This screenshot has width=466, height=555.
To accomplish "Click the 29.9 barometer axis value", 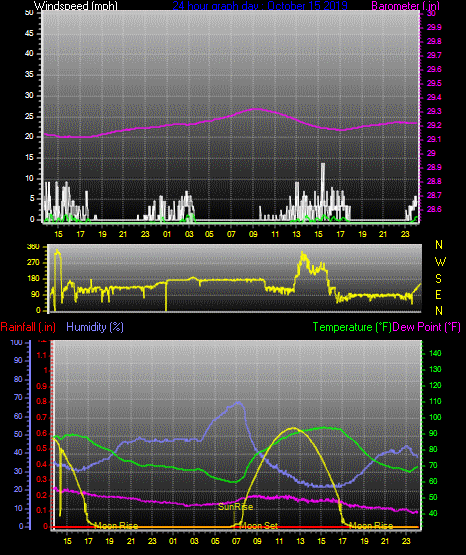I will [x=433, y=27].
